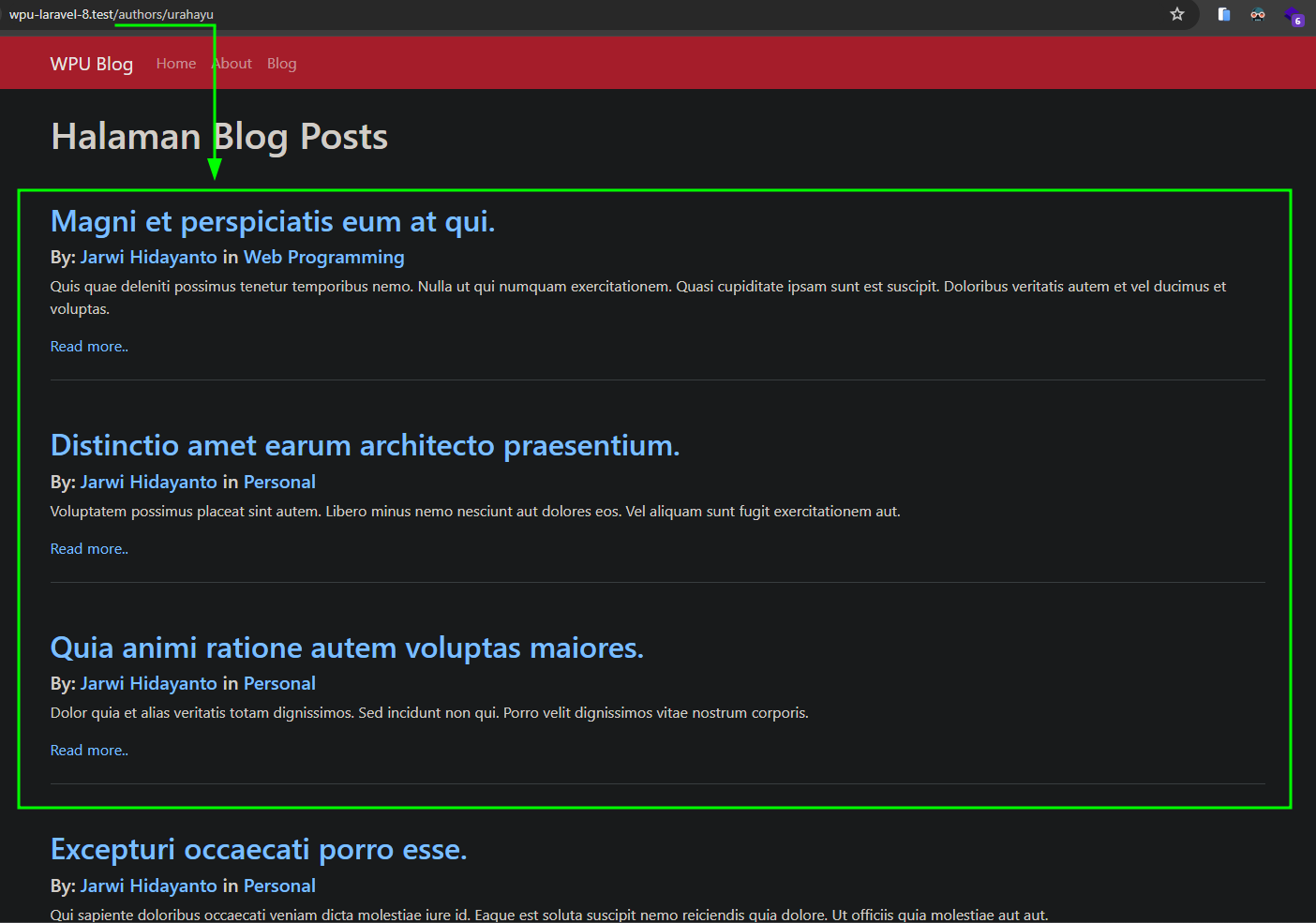Open post 'Magni et perspiciatis eum at qui.'
The image size is (1316, 923).
[272, 222]
